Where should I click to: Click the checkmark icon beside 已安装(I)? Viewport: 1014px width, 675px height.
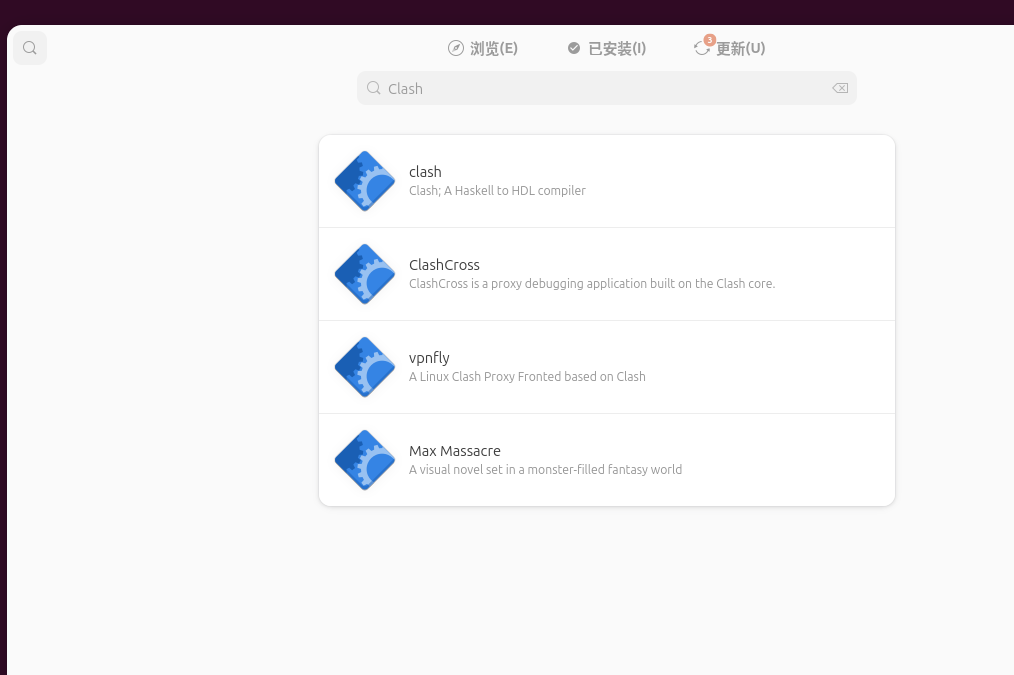(574, 48)
